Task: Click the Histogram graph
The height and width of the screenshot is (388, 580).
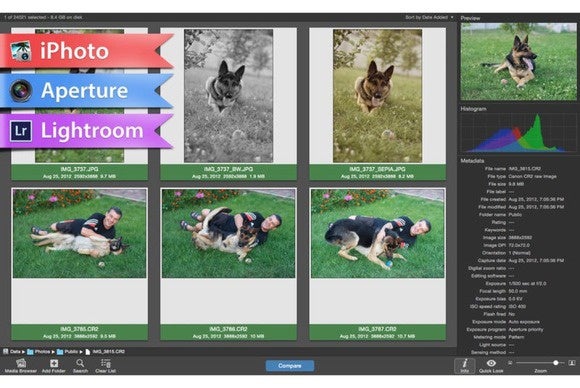Action: click(x=518, y=133)
